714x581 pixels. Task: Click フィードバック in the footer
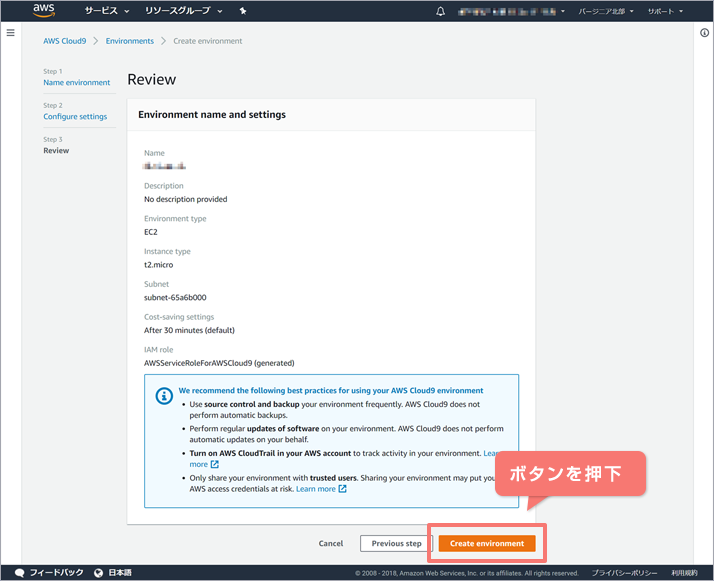pyautogui.click(x=56, y=573)
